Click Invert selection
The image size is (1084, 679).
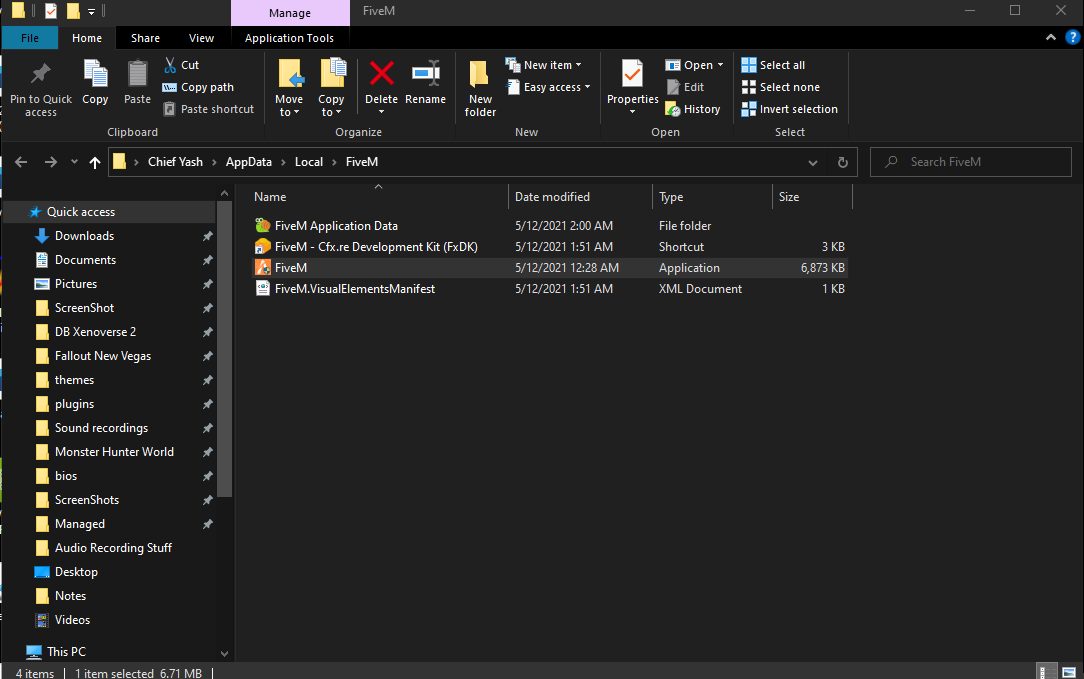(x=789, y=109)
